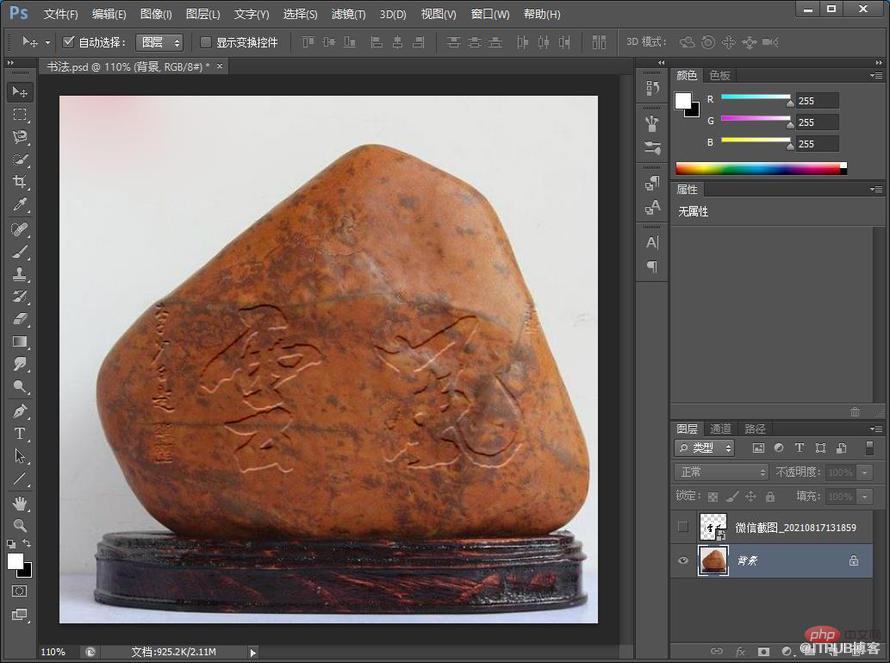Select the Pen tool
890x663 pixels.
20,411
